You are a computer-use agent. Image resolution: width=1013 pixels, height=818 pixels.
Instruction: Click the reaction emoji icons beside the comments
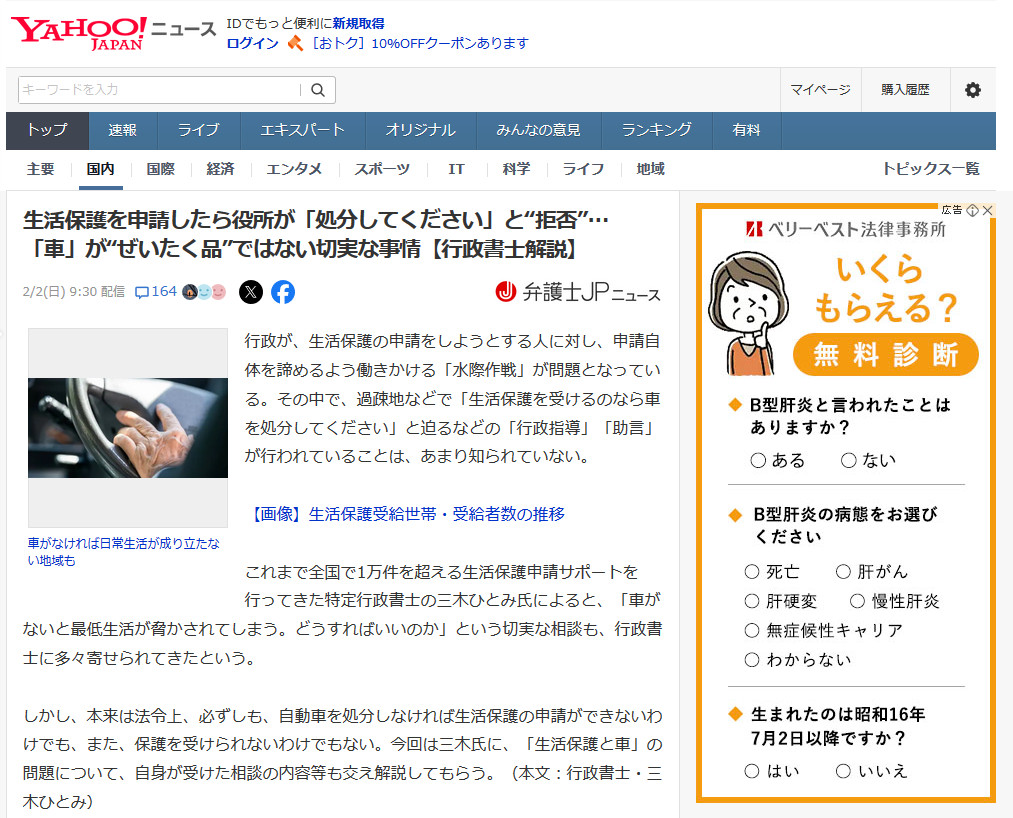pos(204,292)
